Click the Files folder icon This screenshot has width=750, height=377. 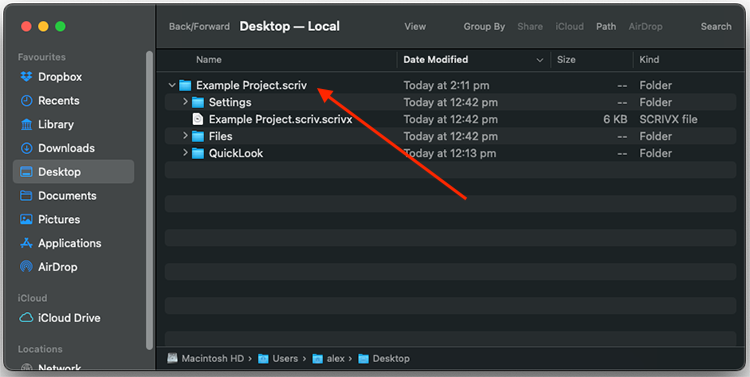[198, 136]
